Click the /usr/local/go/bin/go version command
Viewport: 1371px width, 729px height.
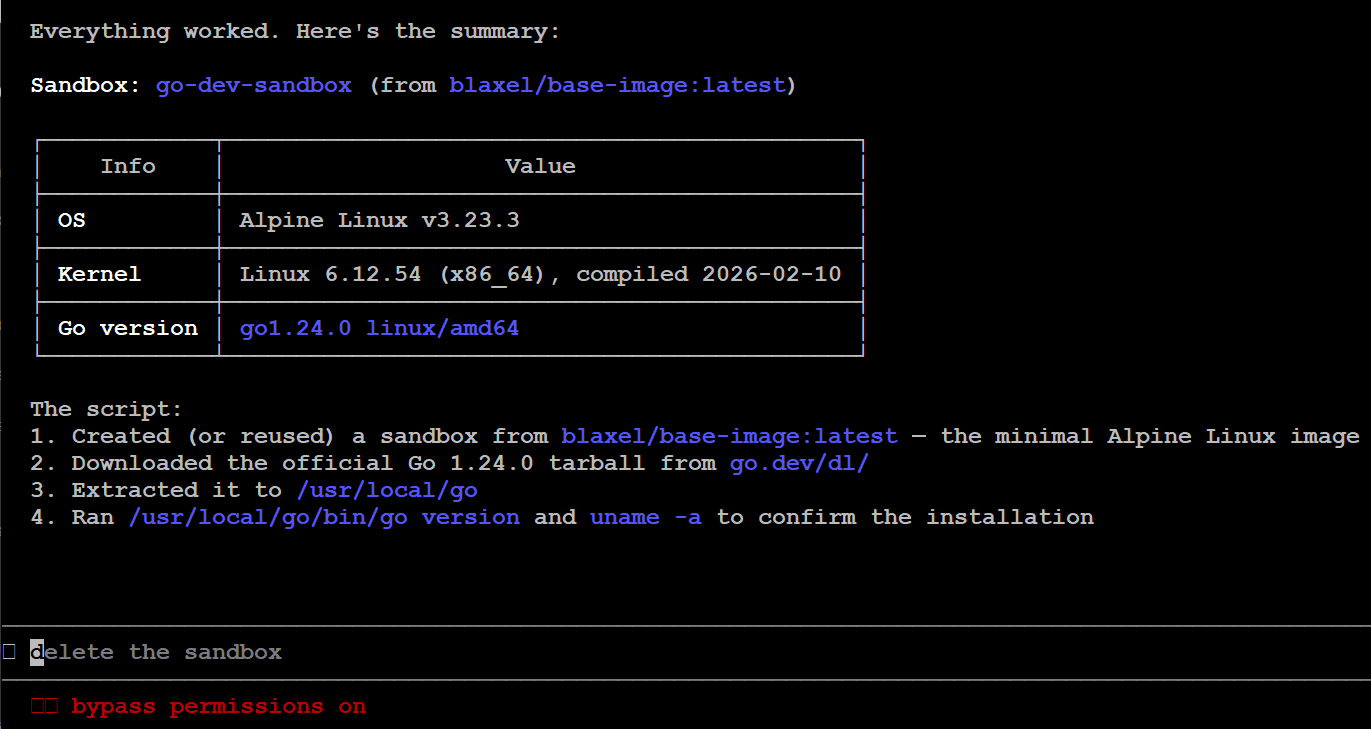coord(324,517)
